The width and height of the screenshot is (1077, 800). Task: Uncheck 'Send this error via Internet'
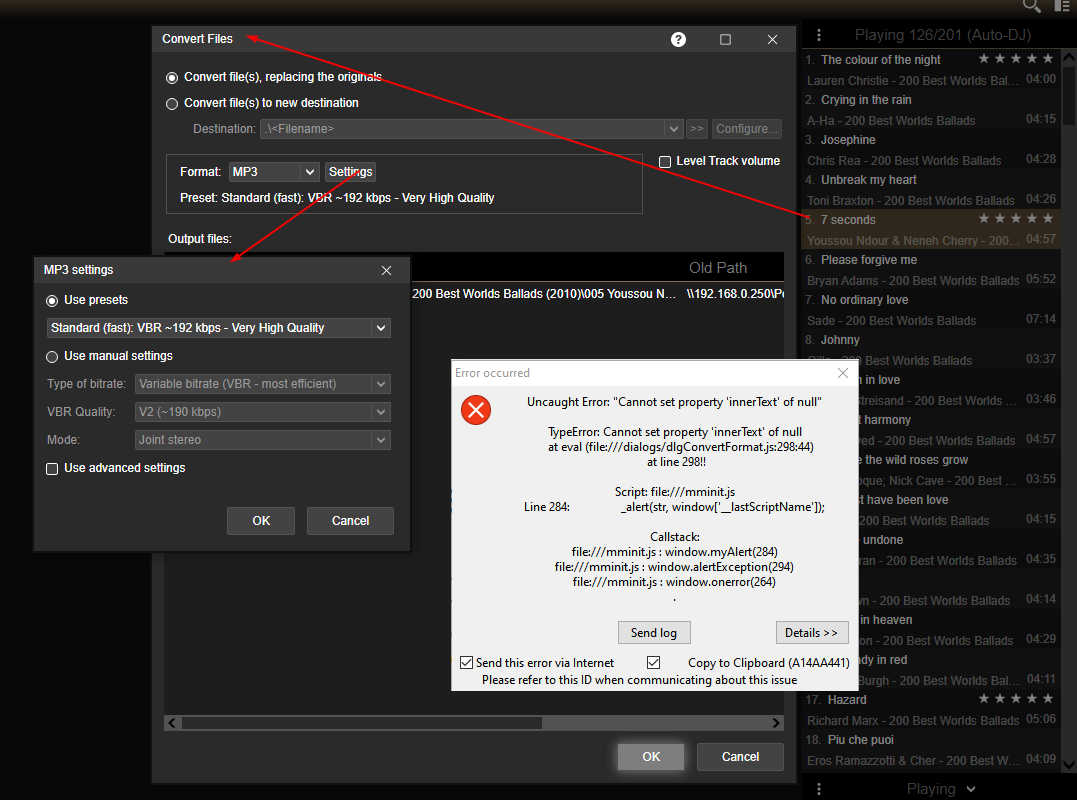click(467, 663)
